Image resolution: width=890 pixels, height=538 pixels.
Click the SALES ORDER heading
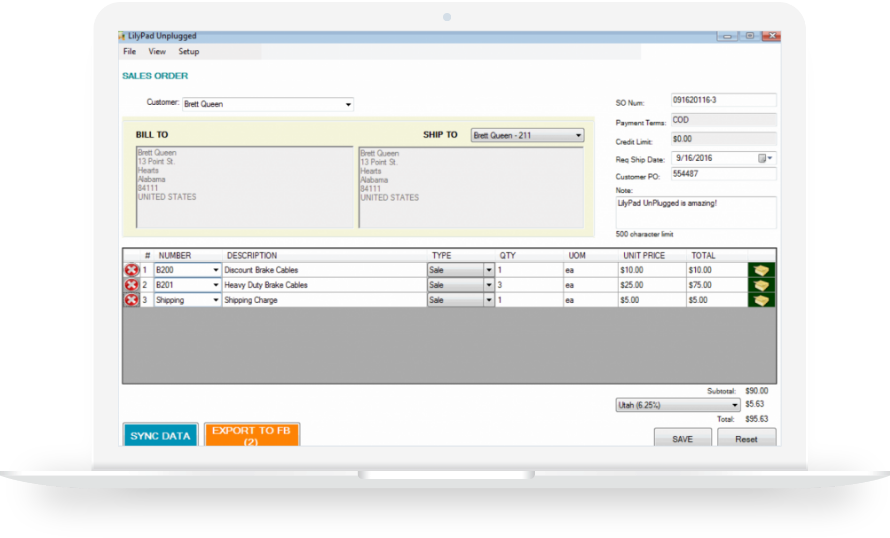(x=155, y=76)
